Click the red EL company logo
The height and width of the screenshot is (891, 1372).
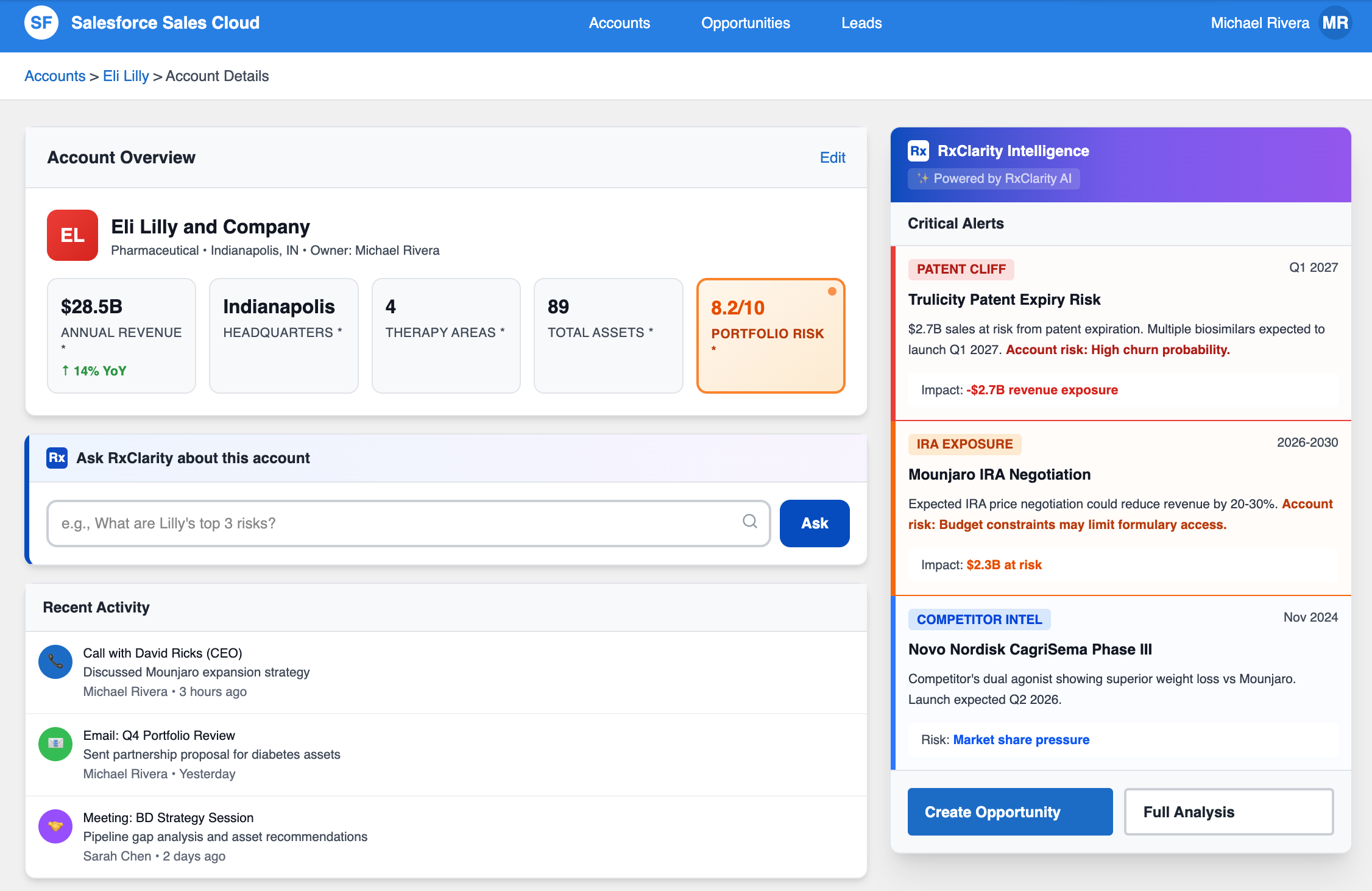72,235
